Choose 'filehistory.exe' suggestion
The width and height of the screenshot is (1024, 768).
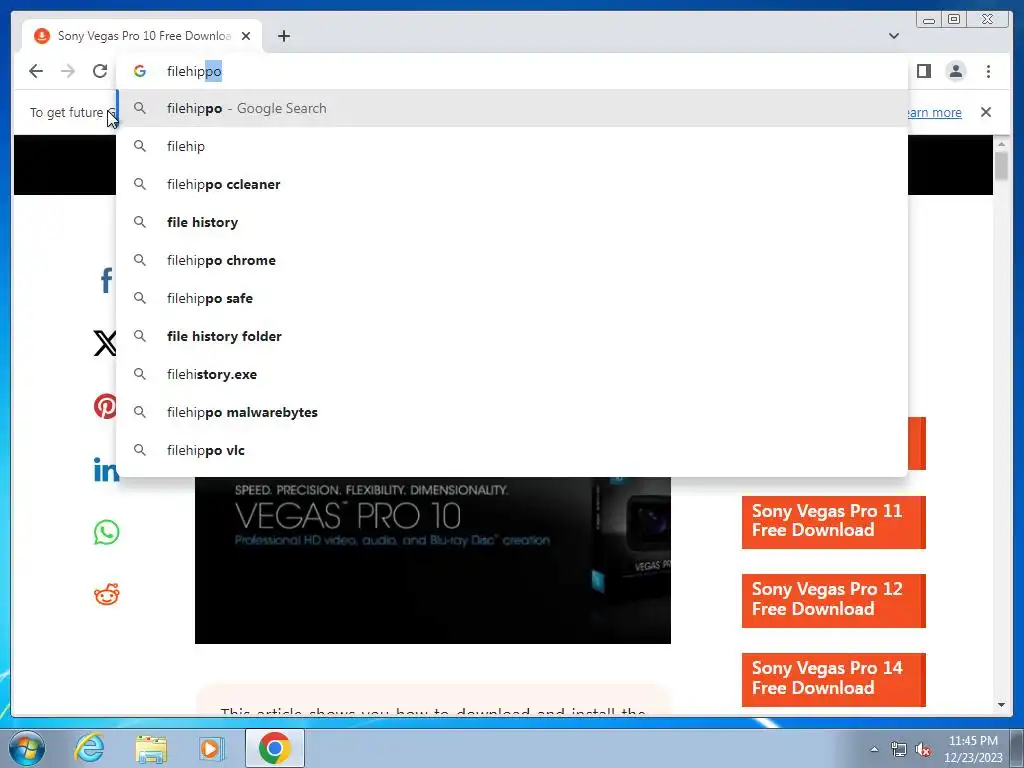coord(512,374)
